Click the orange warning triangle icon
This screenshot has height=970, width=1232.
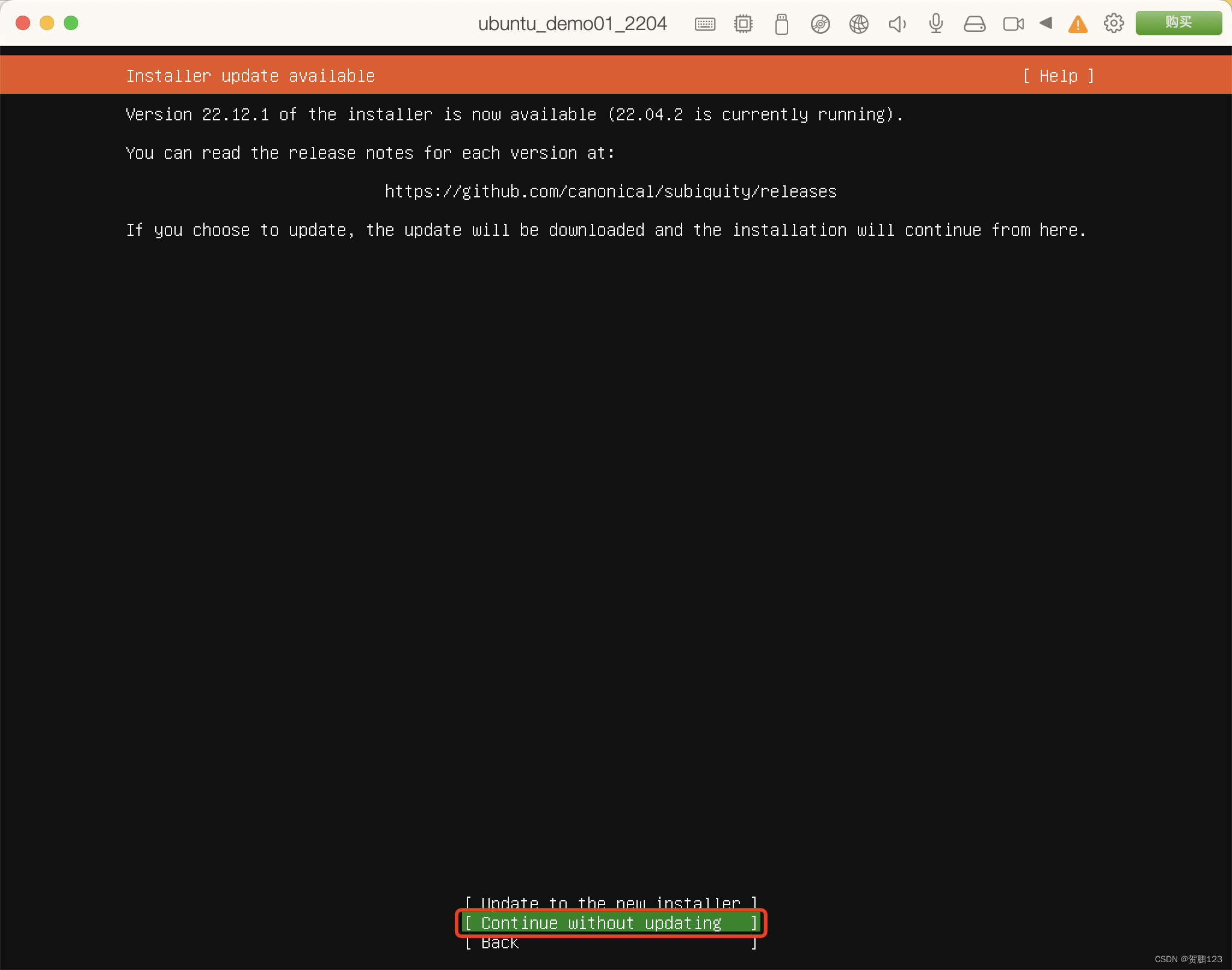1078,23
